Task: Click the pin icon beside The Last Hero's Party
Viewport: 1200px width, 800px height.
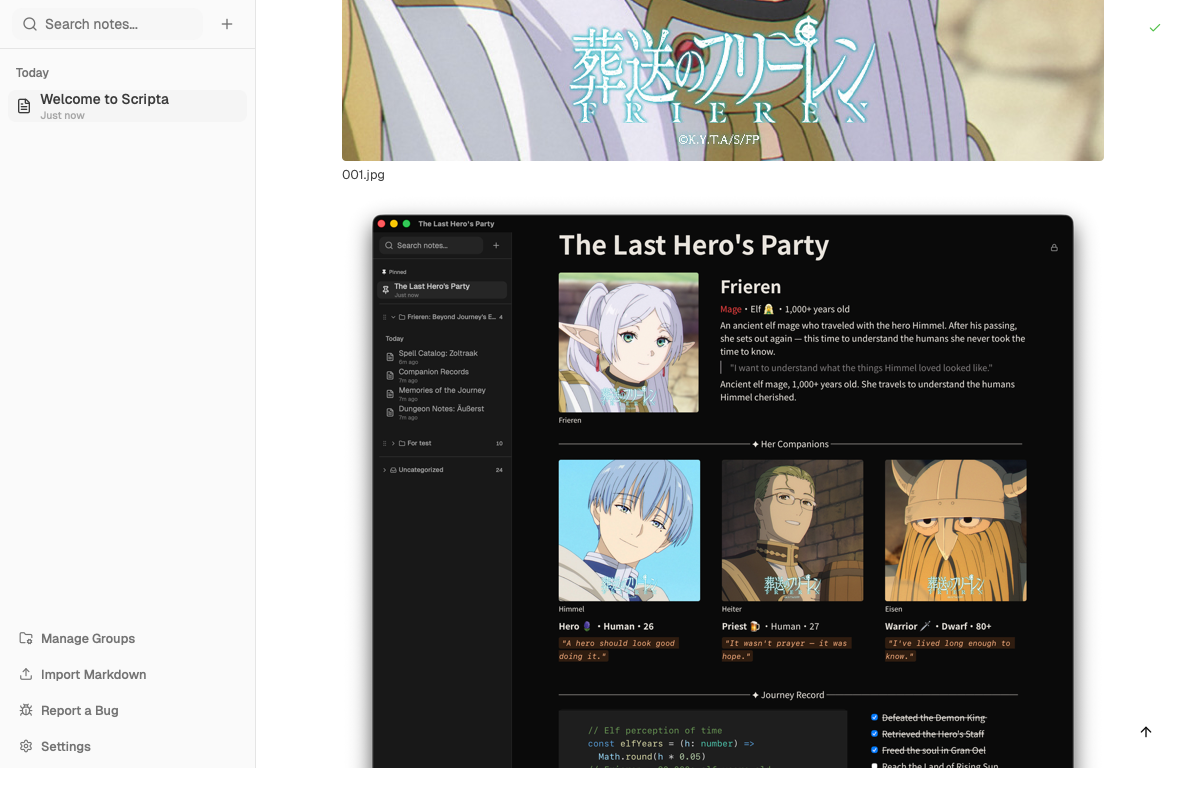Action: pyautogui.click(x=386, y=289)
